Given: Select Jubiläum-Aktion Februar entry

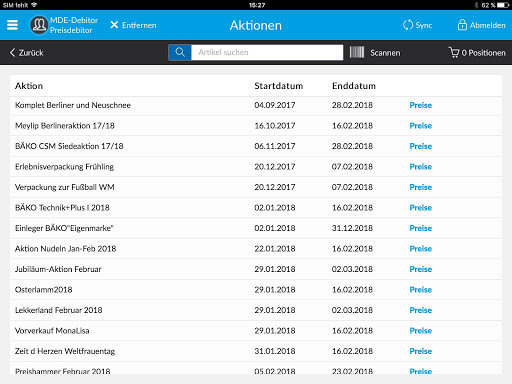Looking at the screenshot, I should [x=58, y=269].
